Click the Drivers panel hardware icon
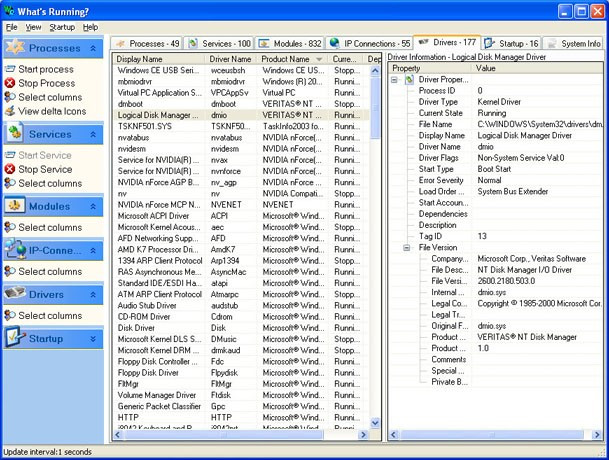The width and height of the screenshot is (609, 460). (15, 293)
